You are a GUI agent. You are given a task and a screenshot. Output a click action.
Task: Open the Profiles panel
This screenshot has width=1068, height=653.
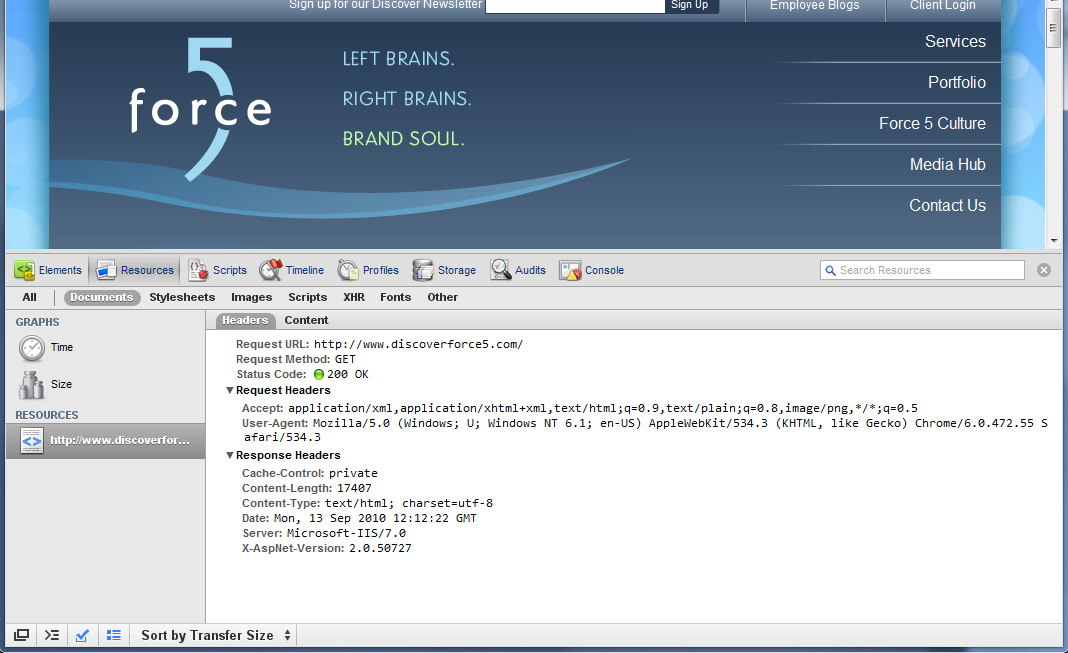click(x=368, y=270)
